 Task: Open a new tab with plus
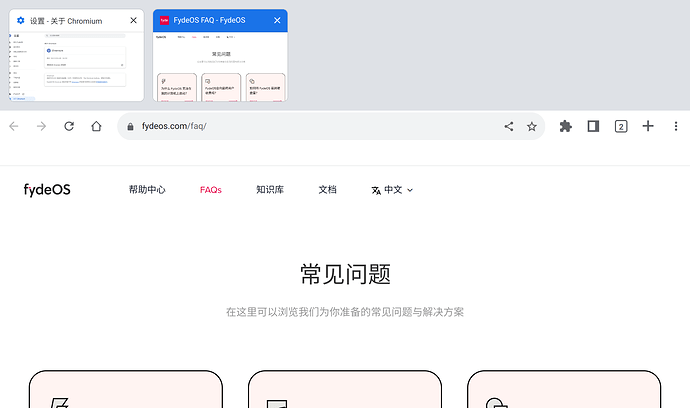[648, 126]
